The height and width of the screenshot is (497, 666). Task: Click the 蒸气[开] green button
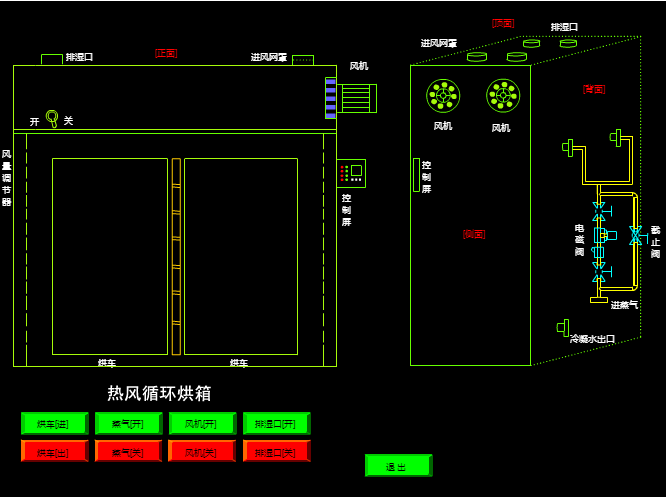[x=129, y=424]
